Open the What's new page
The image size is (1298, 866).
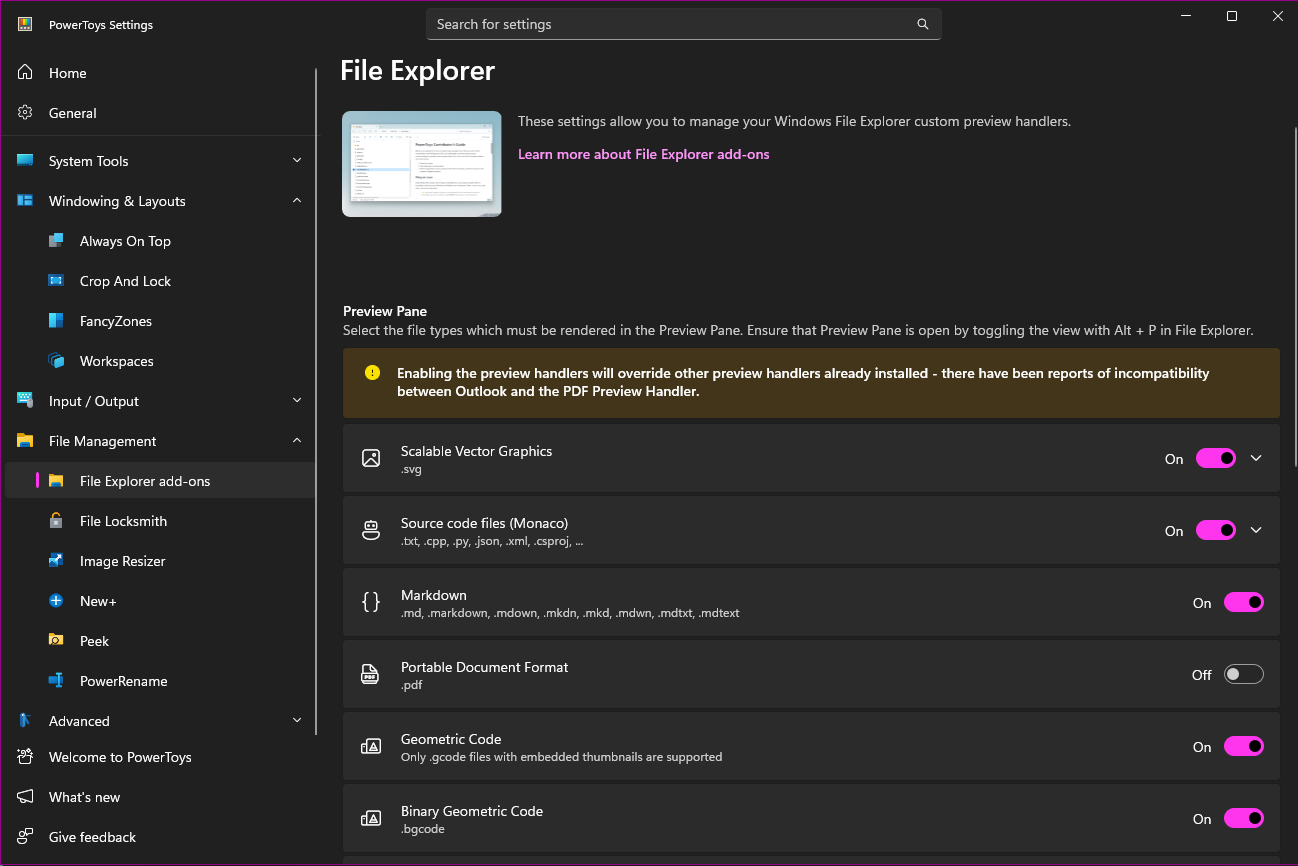click(x=160, y=797)
